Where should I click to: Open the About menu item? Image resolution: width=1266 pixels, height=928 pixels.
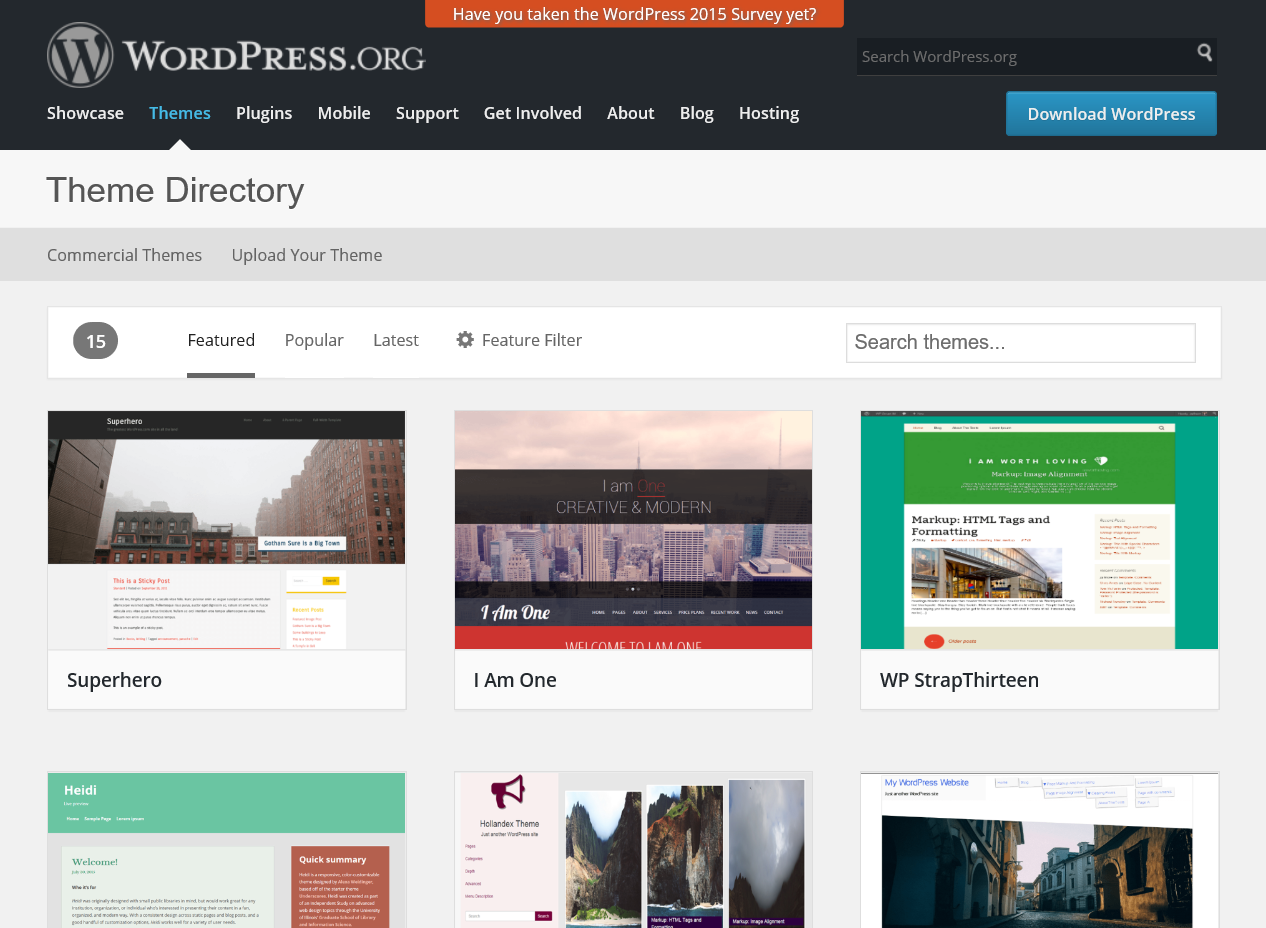(x=631, y=113)
